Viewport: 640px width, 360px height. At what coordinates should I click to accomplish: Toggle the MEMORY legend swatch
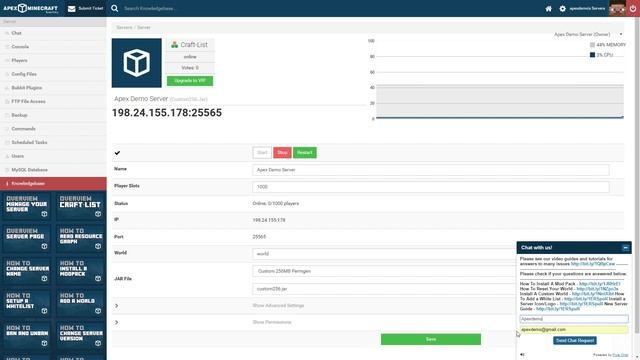[592, 45]
